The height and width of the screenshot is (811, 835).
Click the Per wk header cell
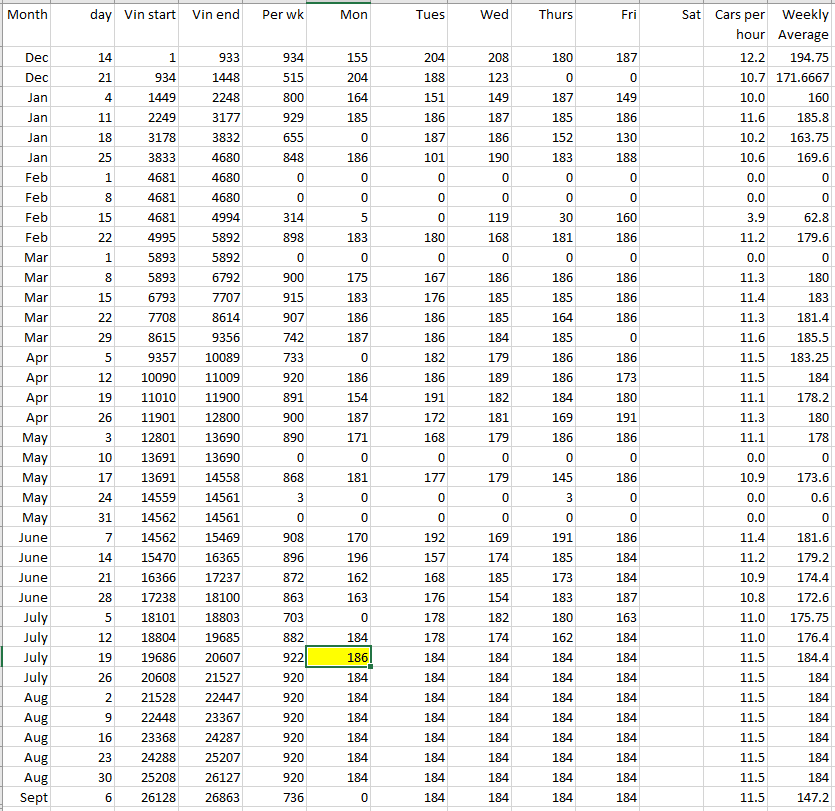pyautogui.click(x=276, y=15)
